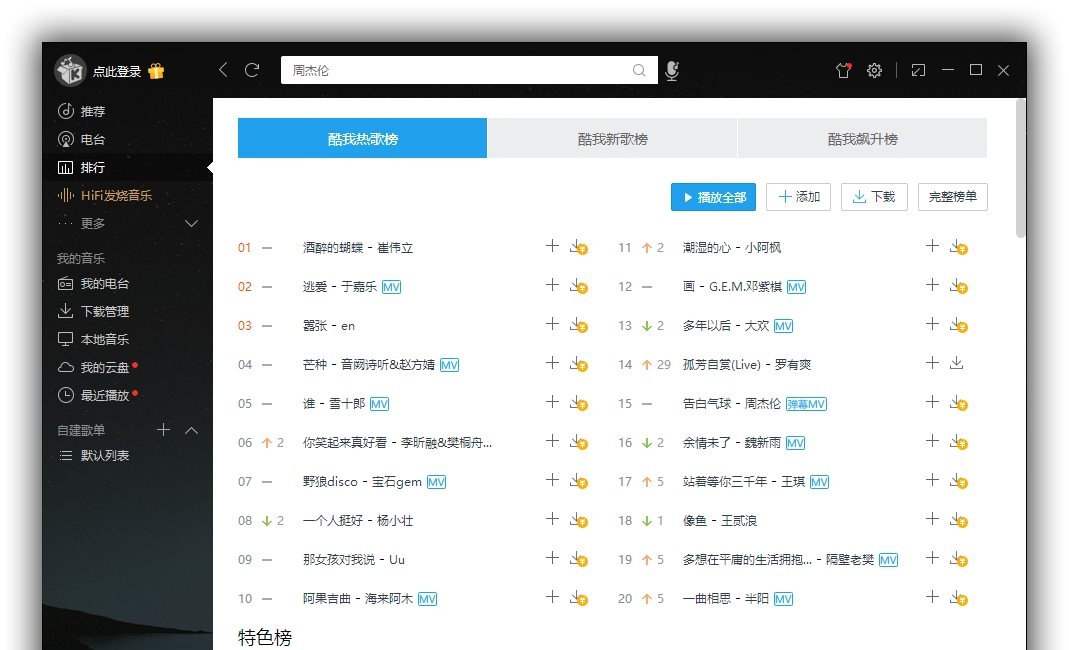
Task: Create new playlist with the plus icon
Action: point(163,430)
